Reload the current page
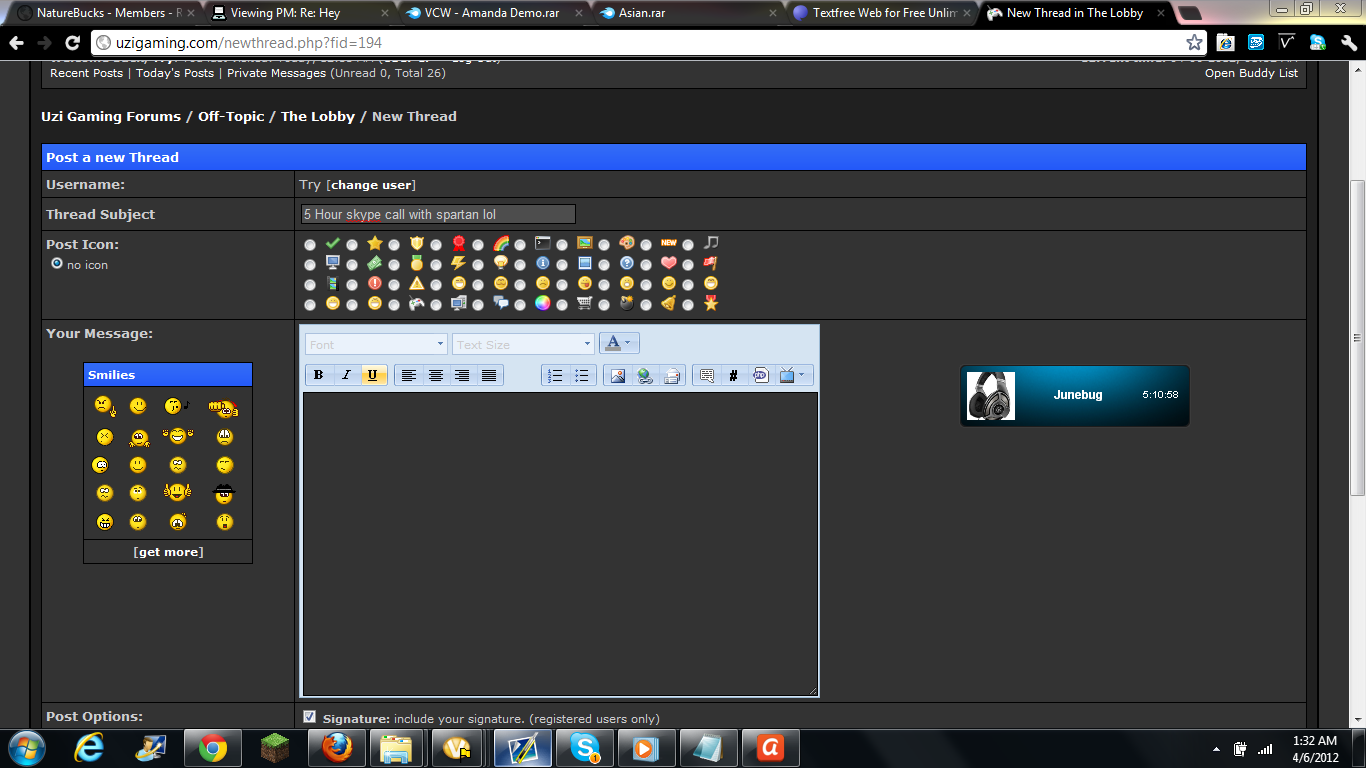The image size is (1366, 768). point(72,43)
